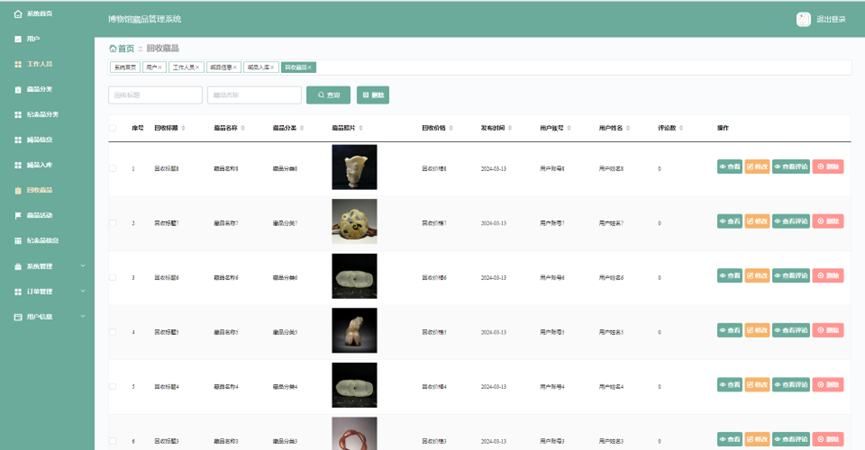The height and width of the screenshot is (450, 865).
Task: Open the artifact photo in row 4
Action: click(x=354, y=330)
